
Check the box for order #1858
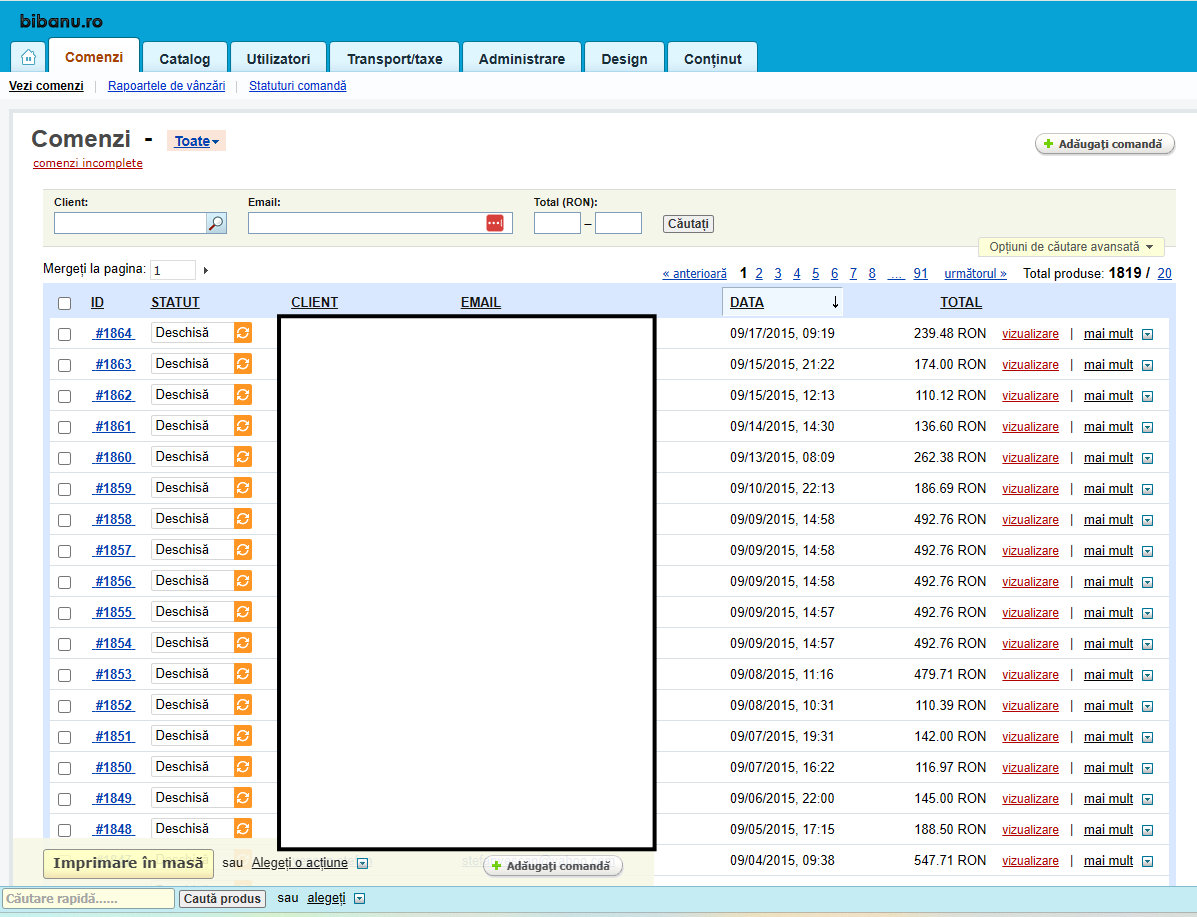click(x=65, y=520)
